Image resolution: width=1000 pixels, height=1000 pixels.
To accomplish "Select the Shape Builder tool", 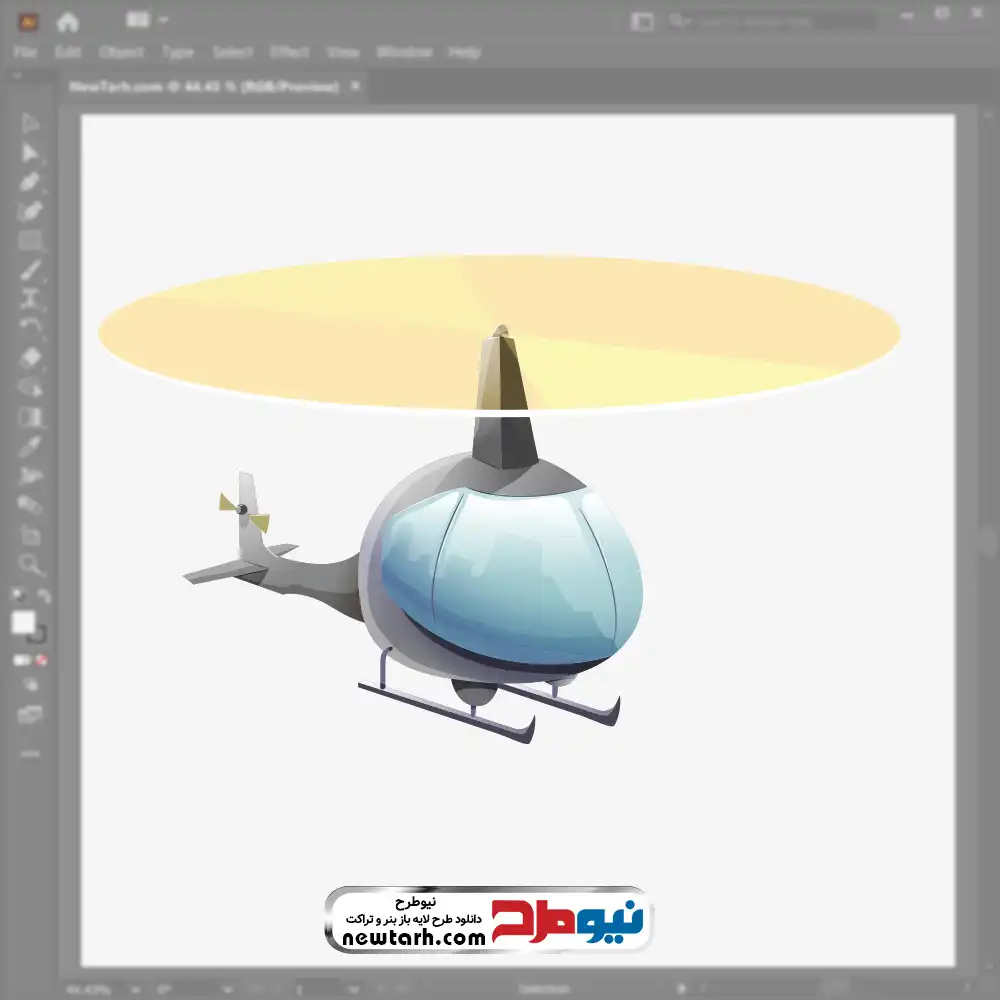I will 30,387.
